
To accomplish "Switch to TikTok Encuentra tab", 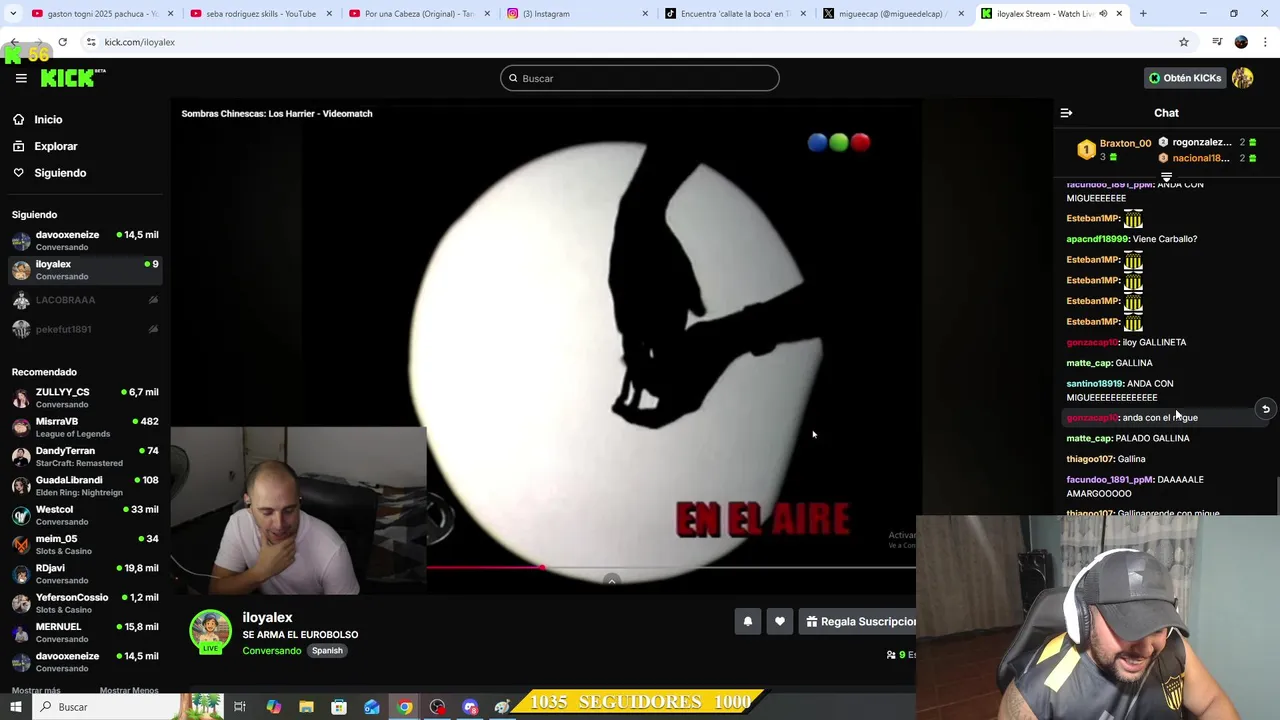I will click(735, 14).
